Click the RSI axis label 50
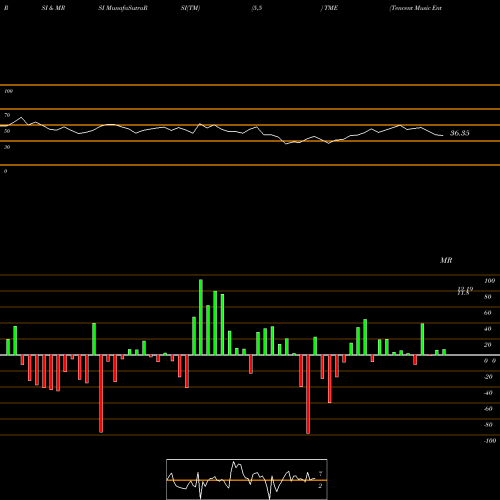500x500 pixels. point(7,131)
